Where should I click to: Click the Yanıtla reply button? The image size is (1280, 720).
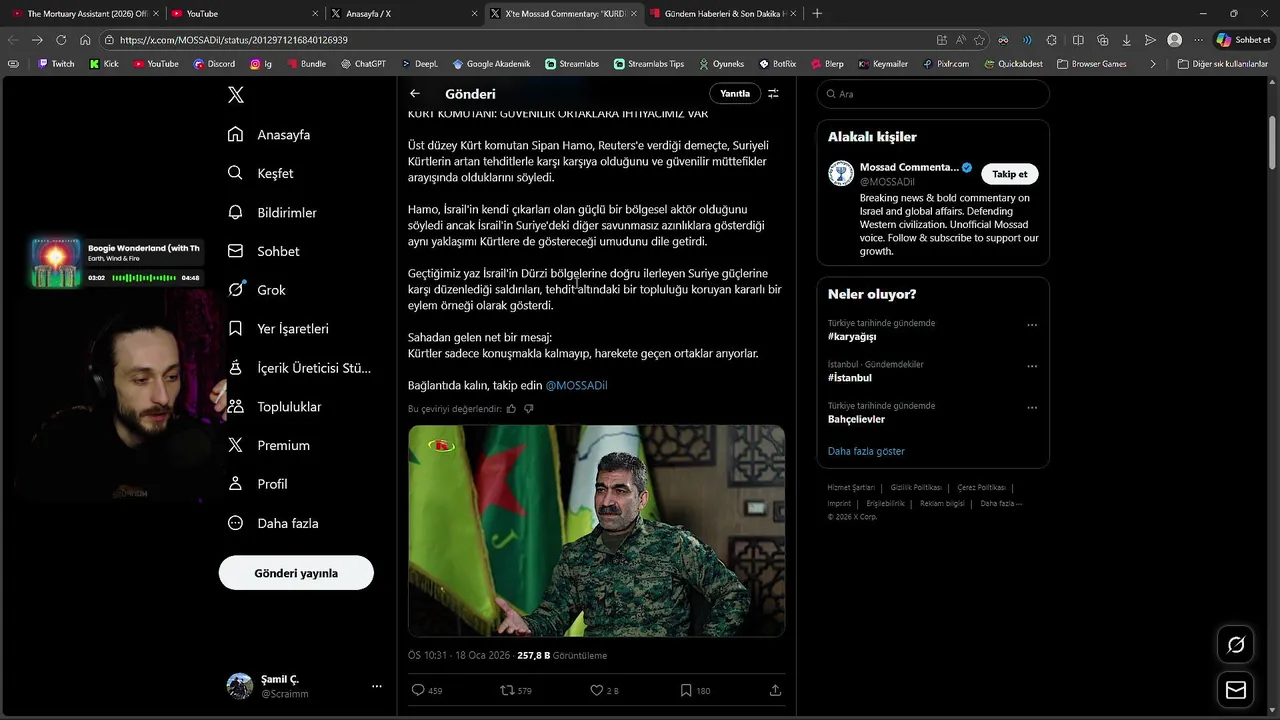735,94
